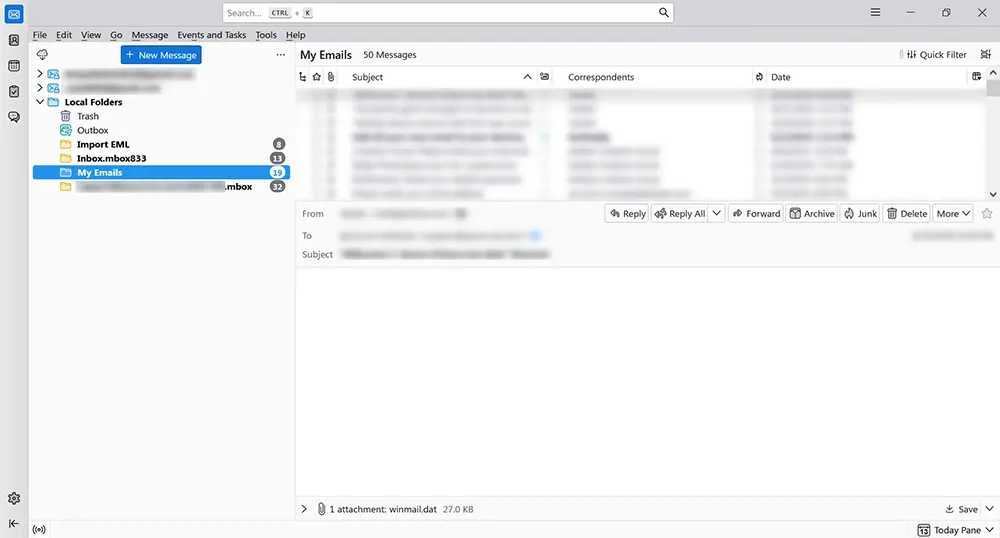Click the Get Messages cloud icon

coord(42,55)
